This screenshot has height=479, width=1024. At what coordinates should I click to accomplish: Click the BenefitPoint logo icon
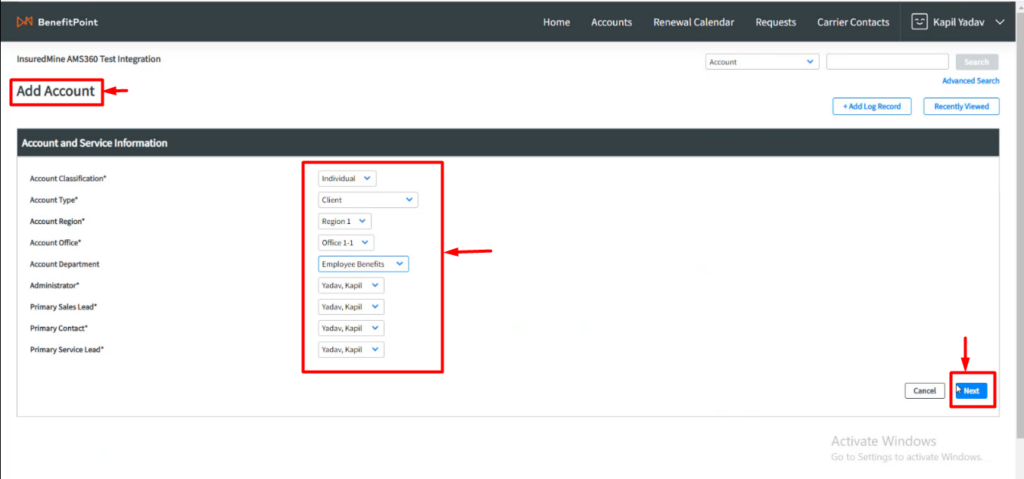point(25,22)
